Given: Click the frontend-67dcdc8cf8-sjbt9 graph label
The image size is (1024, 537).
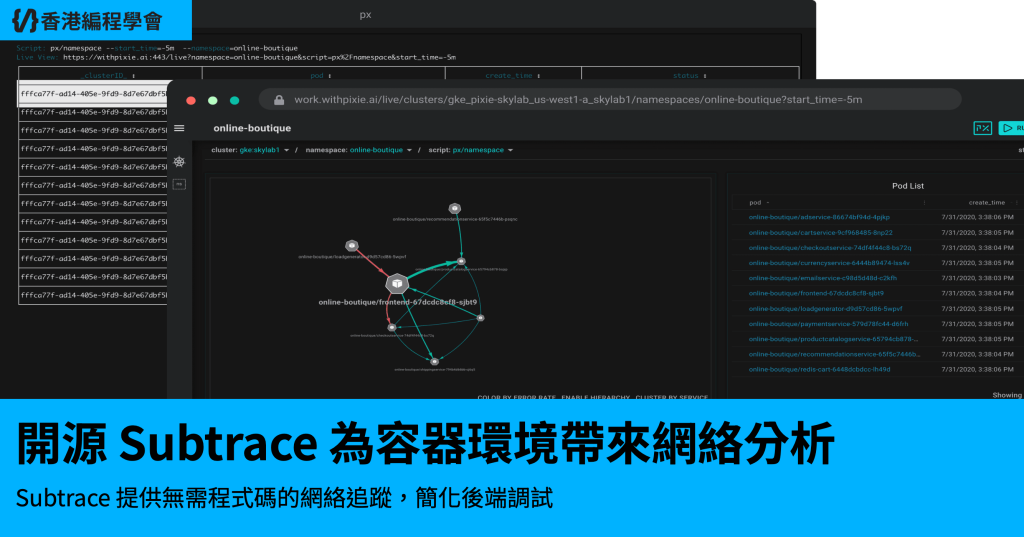Looking at the screenshot, I should point(398,302).
